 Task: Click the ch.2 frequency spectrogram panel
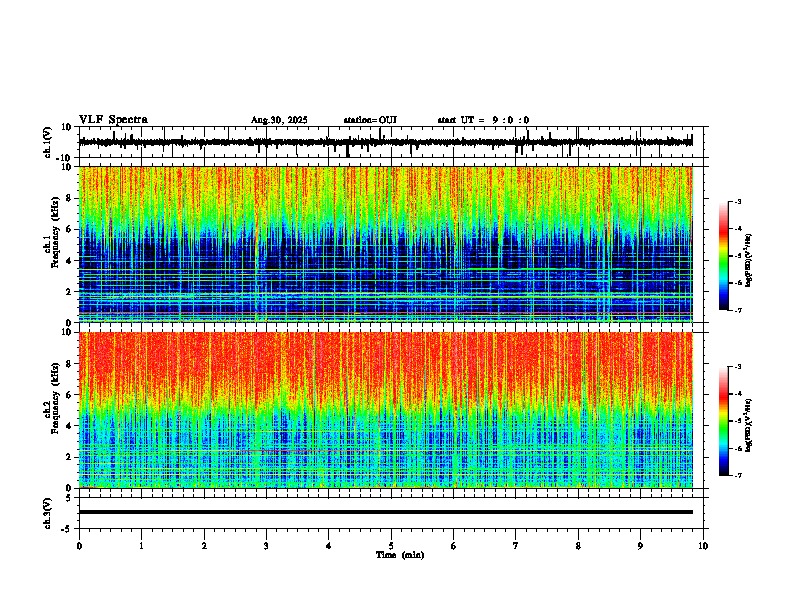tap(386, 410)
